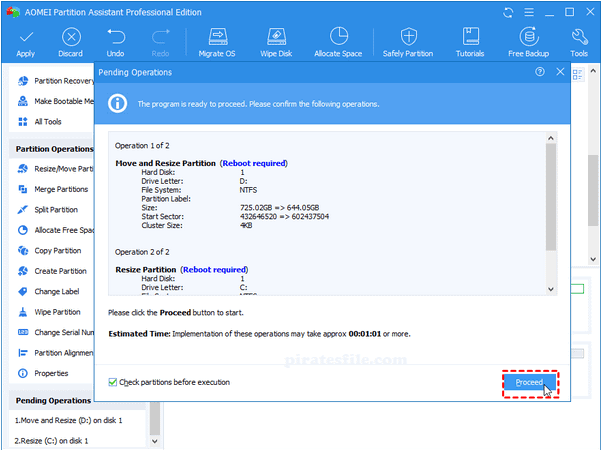The image size is (601, 450).
Task: Choose Merge Partitions in sidebar
Action: click(x=53, y=189)
